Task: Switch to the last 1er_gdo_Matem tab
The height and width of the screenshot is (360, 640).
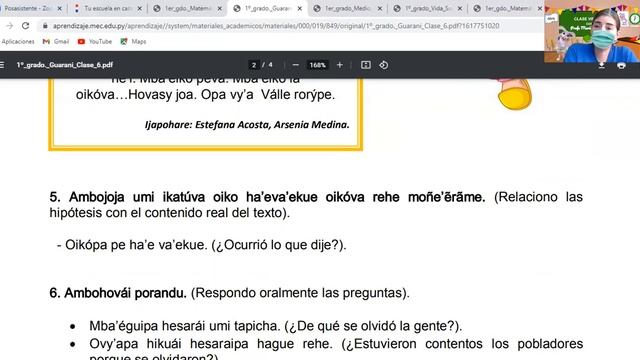Action: coord(507,8)
